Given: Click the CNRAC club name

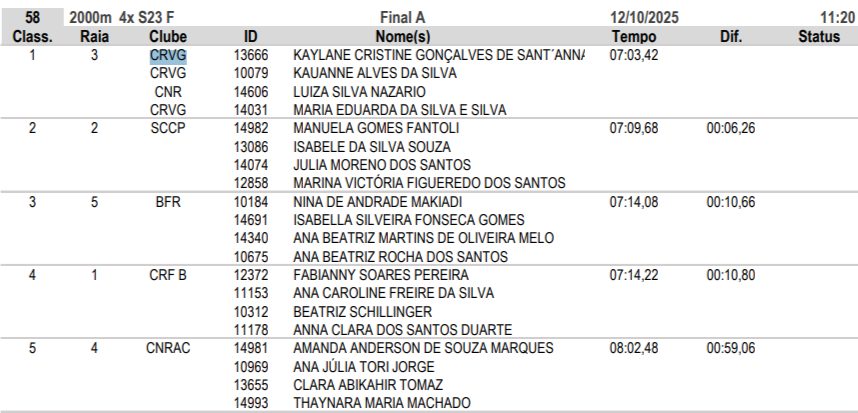Looking at the screenshot, I should [168, 348].
